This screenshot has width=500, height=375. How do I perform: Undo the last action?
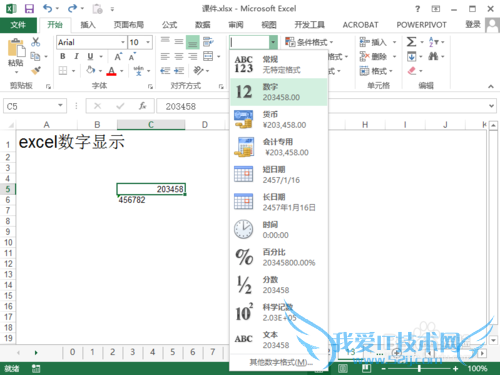(47, 9)
